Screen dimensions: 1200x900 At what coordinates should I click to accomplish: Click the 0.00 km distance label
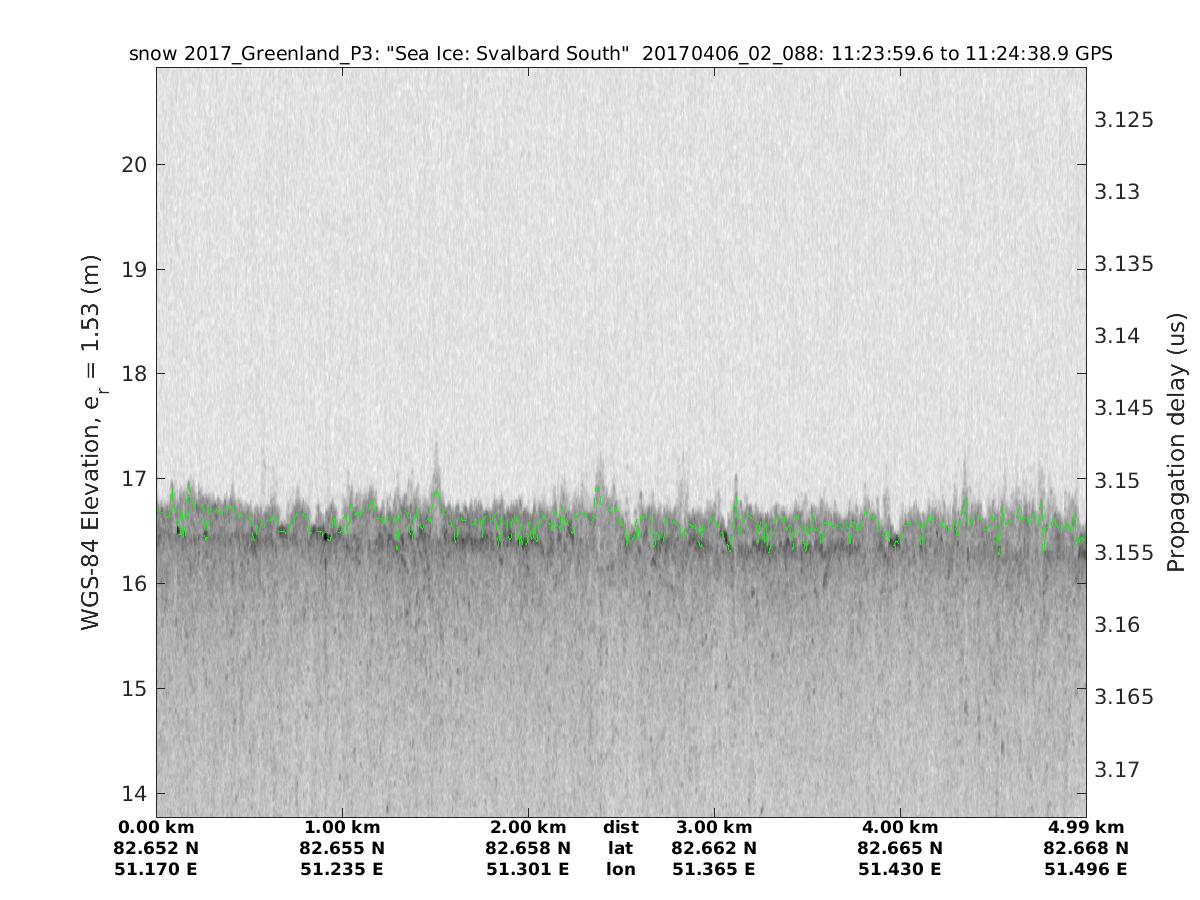(156, 828)
